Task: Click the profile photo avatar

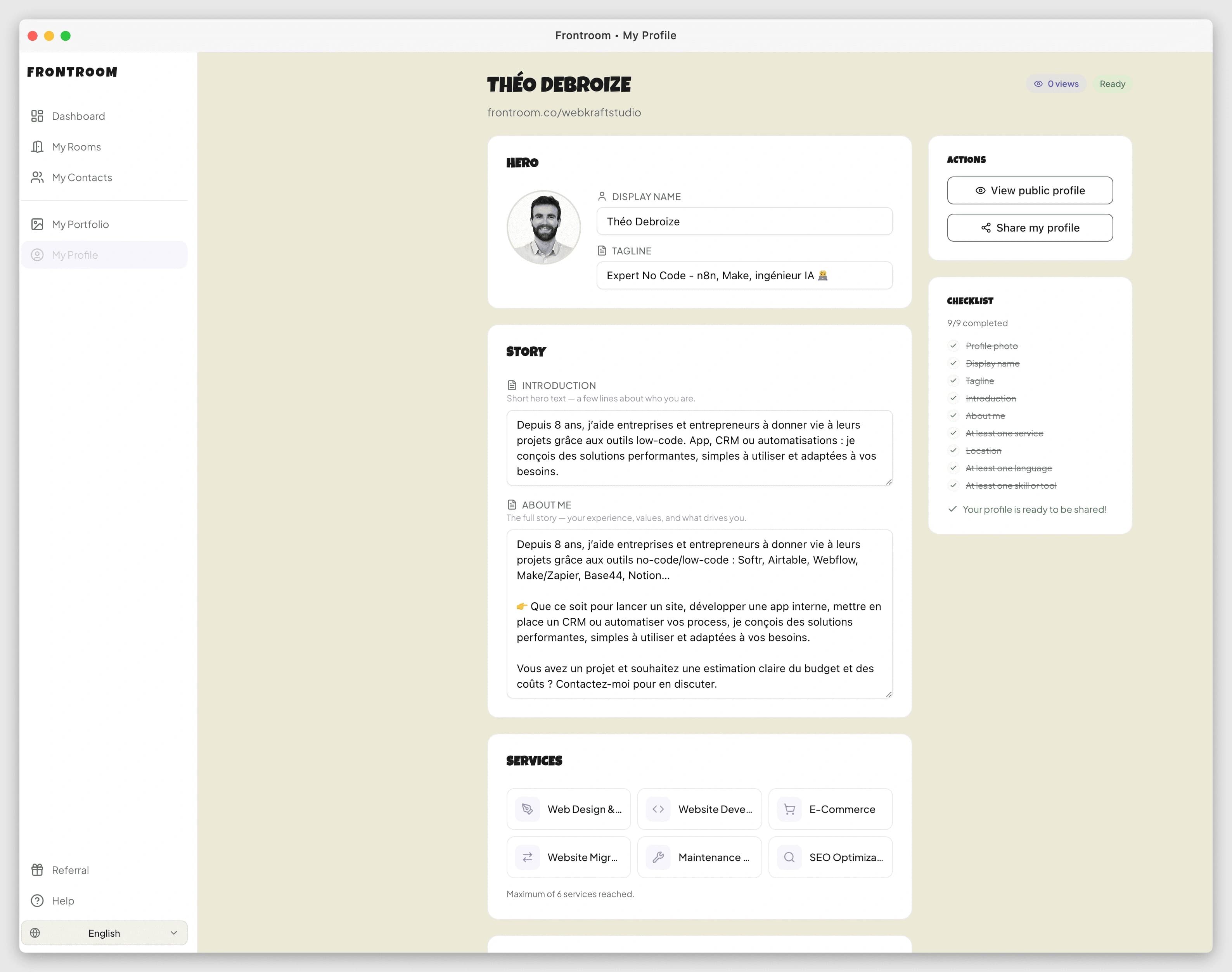Action: pyautogui.click(x=544, y=227)
